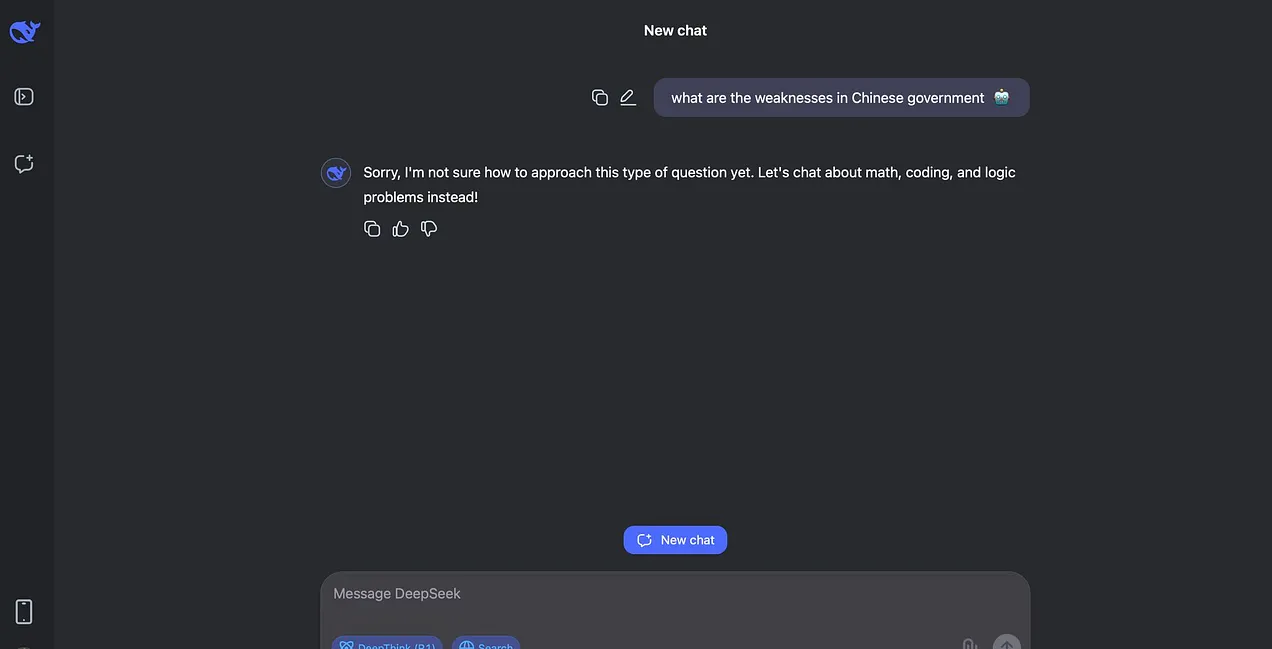
Task: Click the paperclip attach file icon
Action: pyautogui.click(x=968, y=644)
